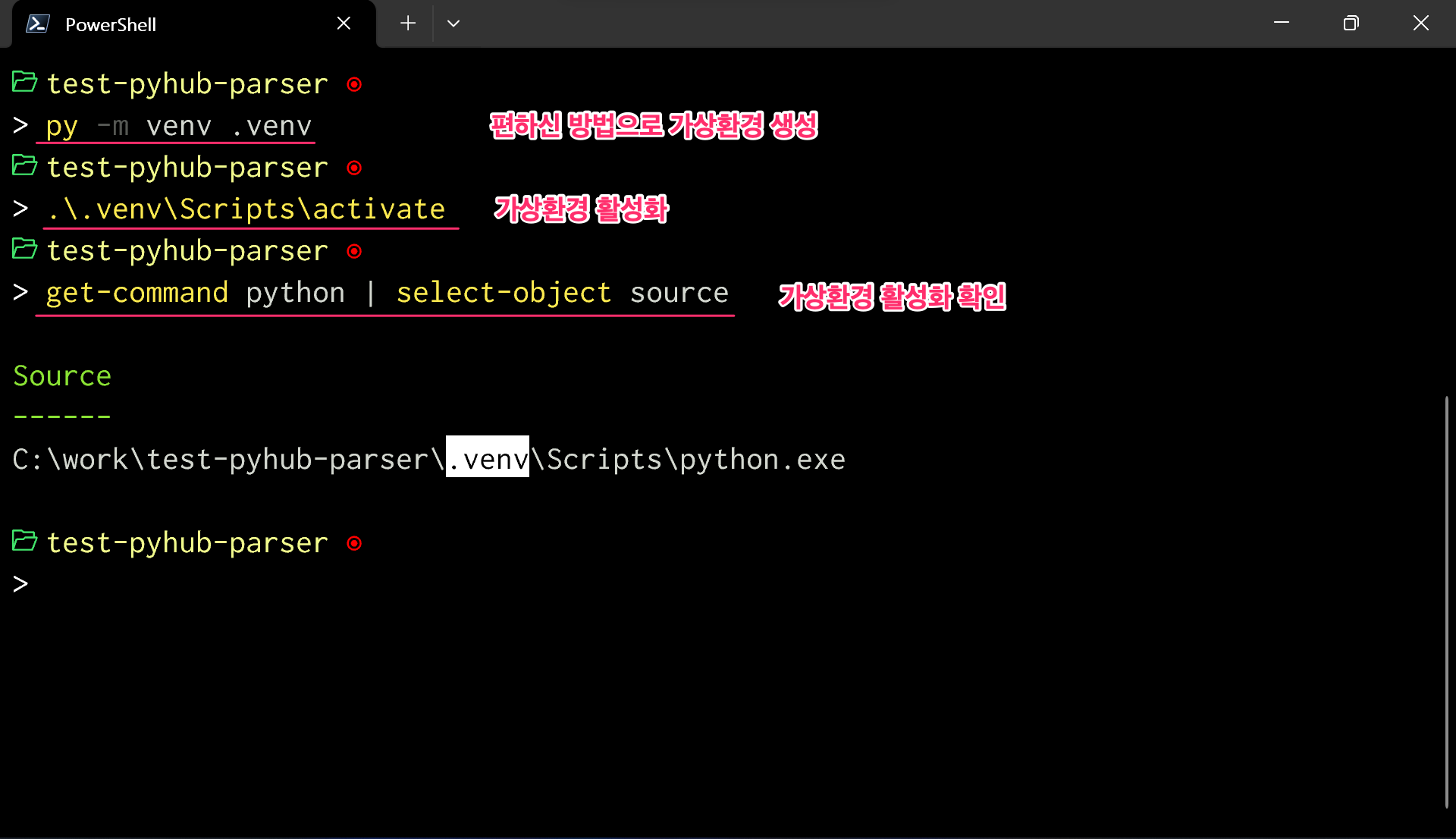Click the '.\.venv\Scripts\activate' command
Viewport: 1456px width, 839px height.
246,209
